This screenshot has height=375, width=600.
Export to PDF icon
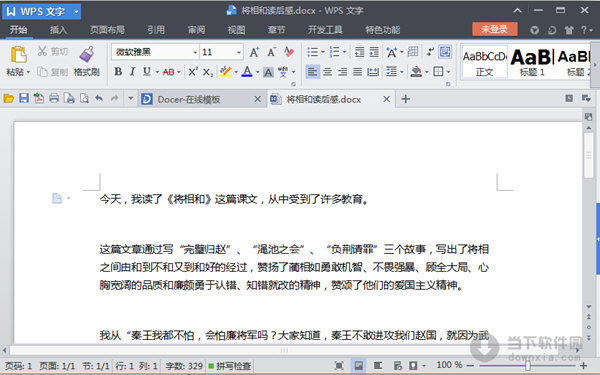[39, 99]
